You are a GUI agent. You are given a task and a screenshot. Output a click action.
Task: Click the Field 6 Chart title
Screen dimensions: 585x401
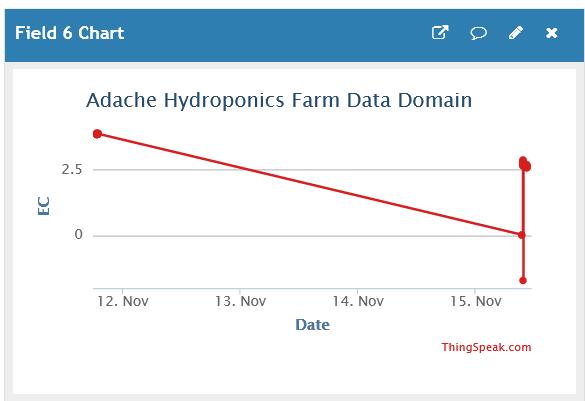point(69,33)
